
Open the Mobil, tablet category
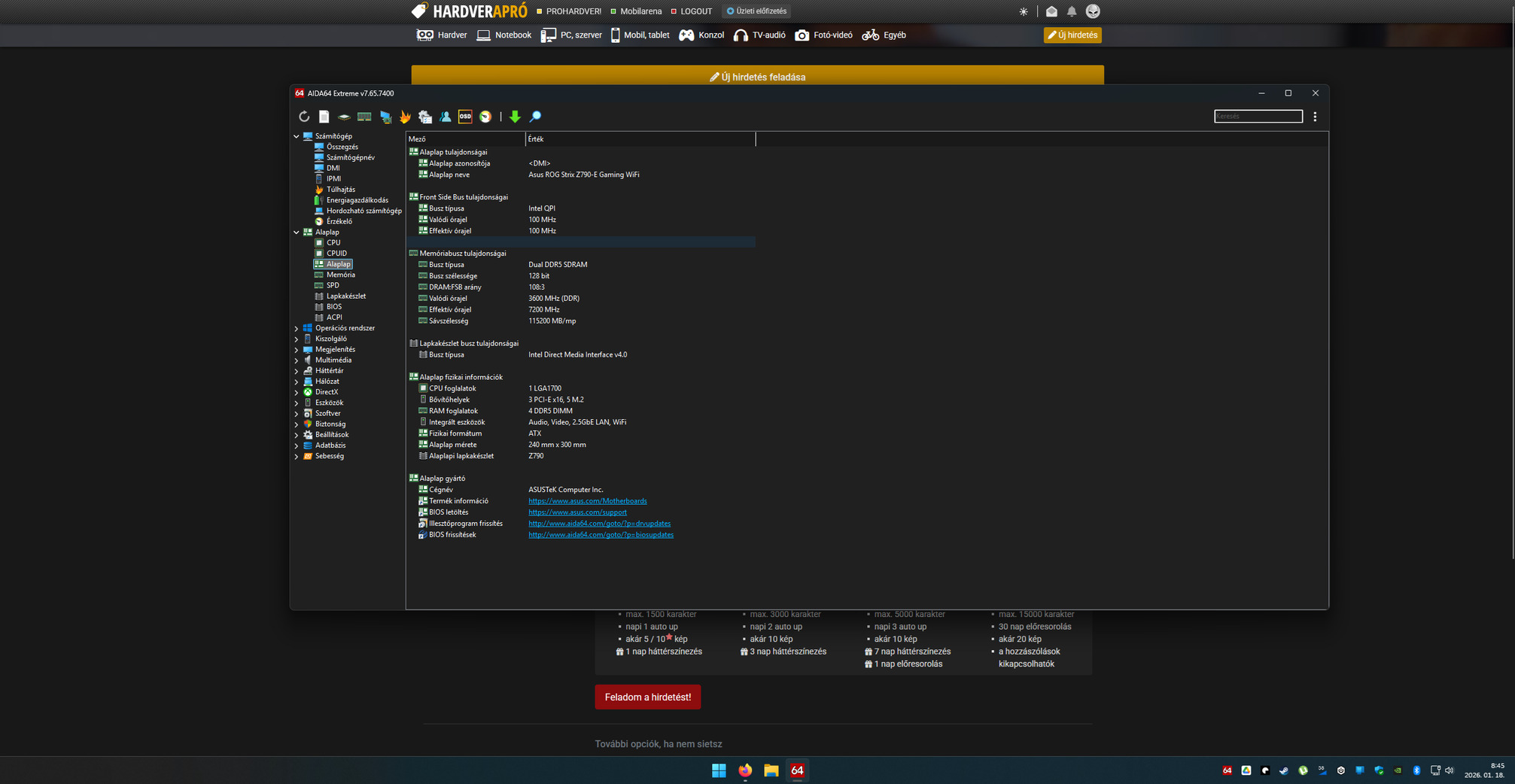click(x=640, y=35)
